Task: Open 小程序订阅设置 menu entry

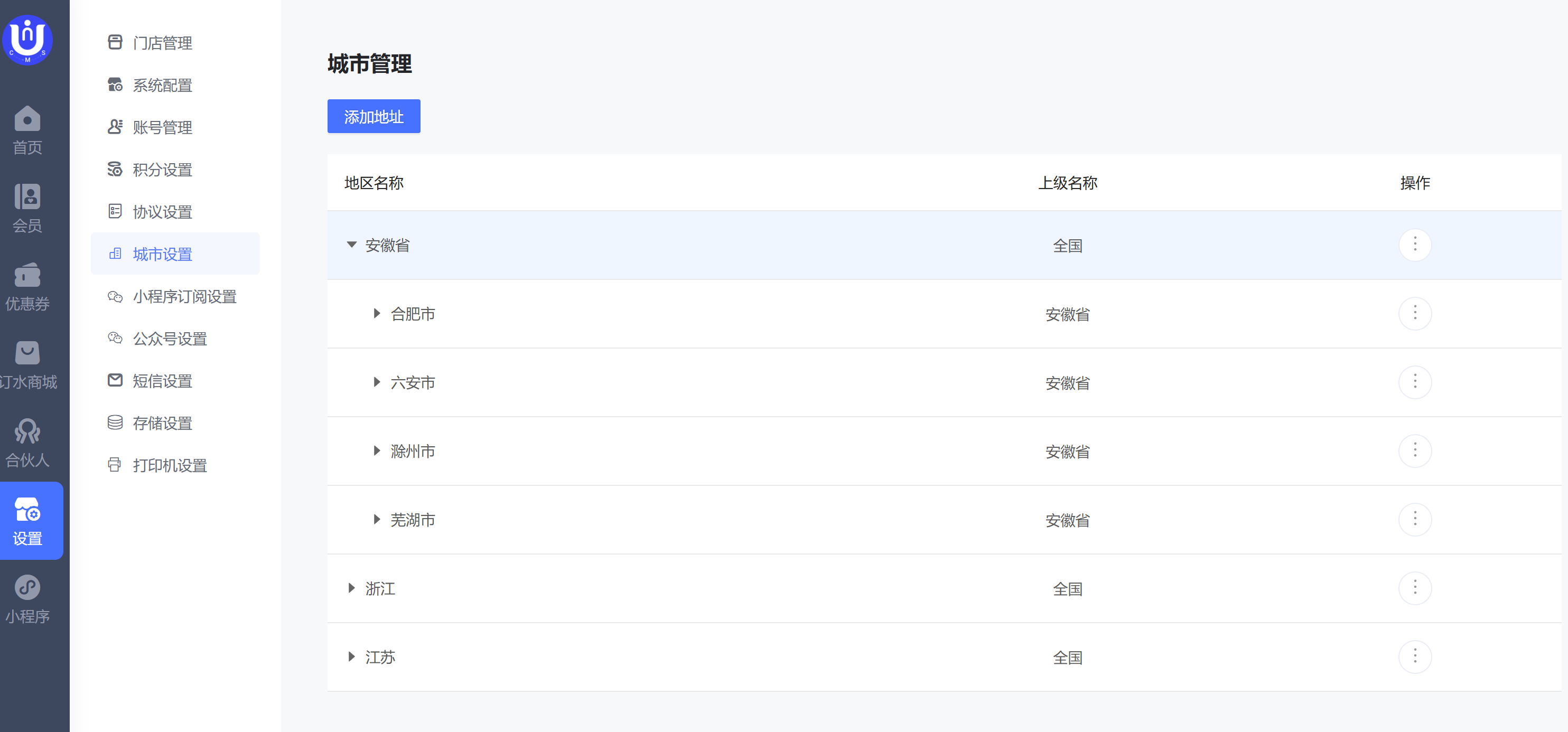Action: [x=184, y=296]
